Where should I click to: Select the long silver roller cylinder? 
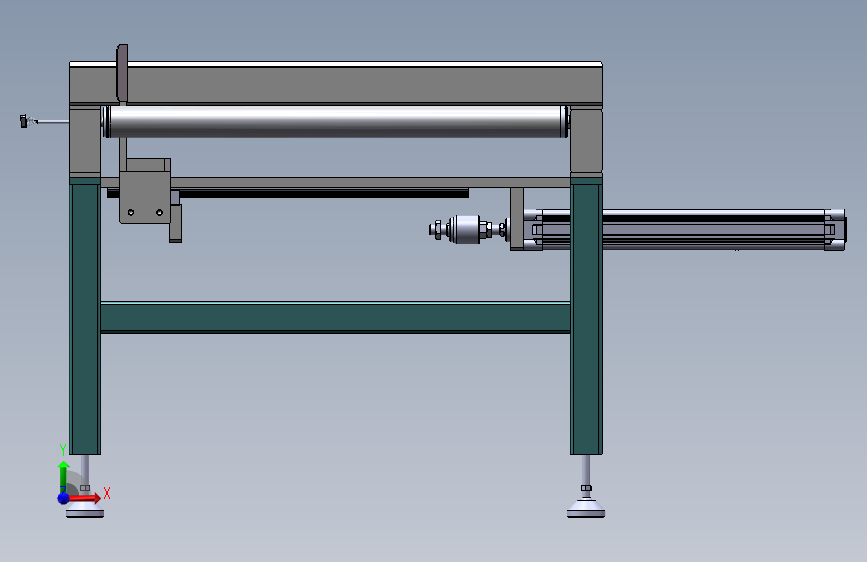point(335,121)
